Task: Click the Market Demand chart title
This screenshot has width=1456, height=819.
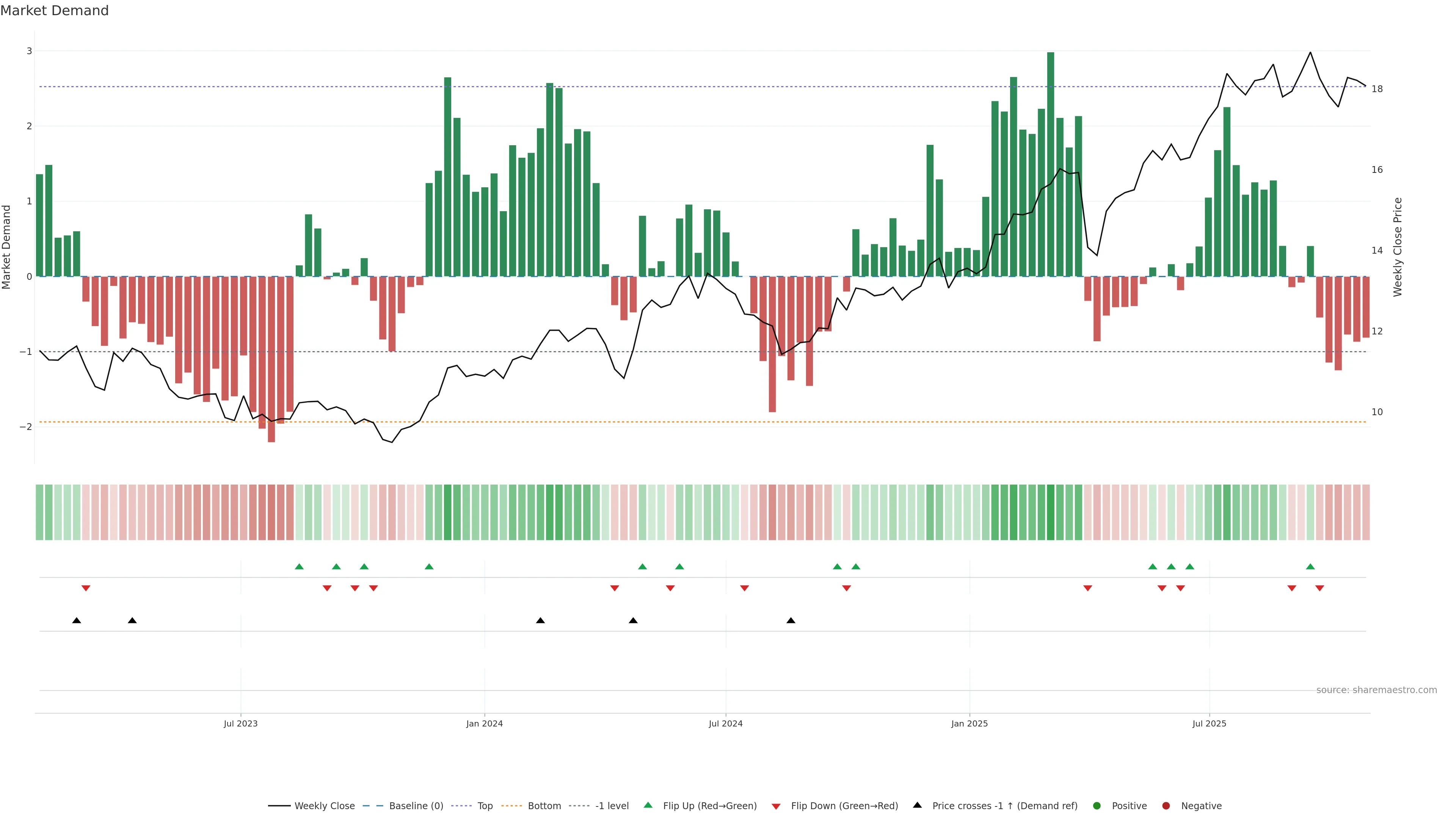Action: pos(55,11)
